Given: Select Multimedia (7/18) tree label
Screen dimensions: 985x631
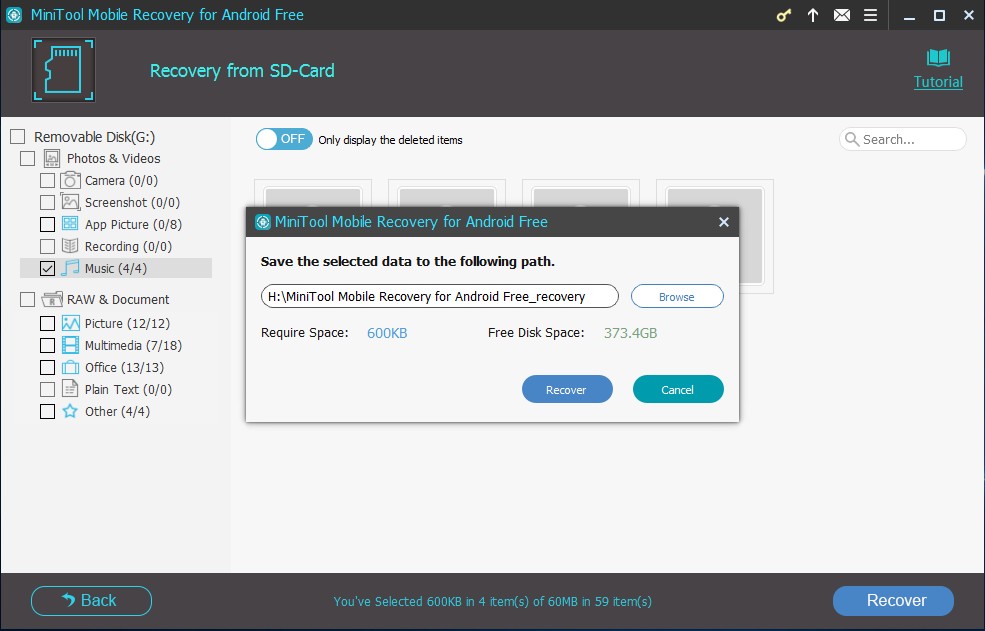Looking at the screenshot, I should 133,345.
